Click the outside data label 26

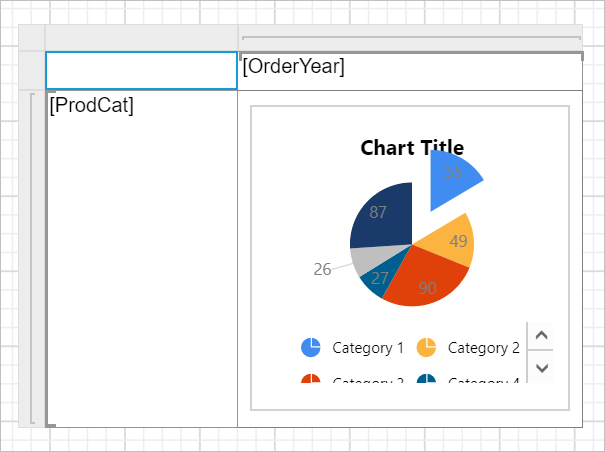pos(322,269)
